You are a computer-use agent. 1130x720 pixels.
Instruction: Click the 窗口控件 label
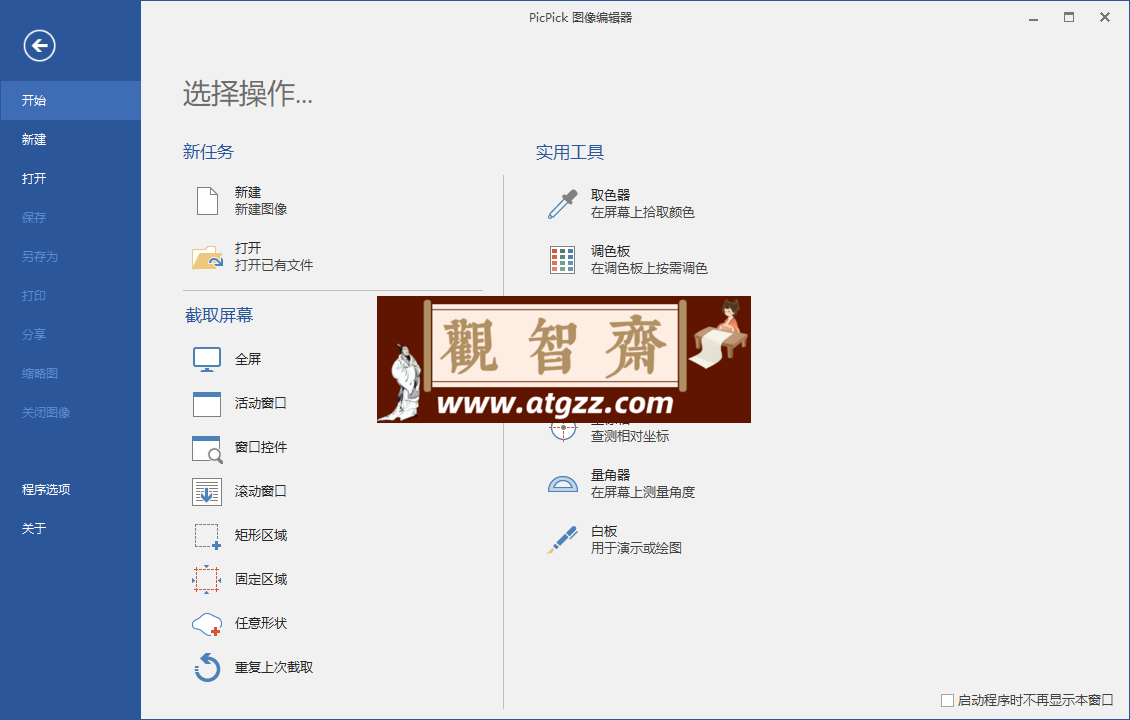pyautogui.click(x=261, y=448)
